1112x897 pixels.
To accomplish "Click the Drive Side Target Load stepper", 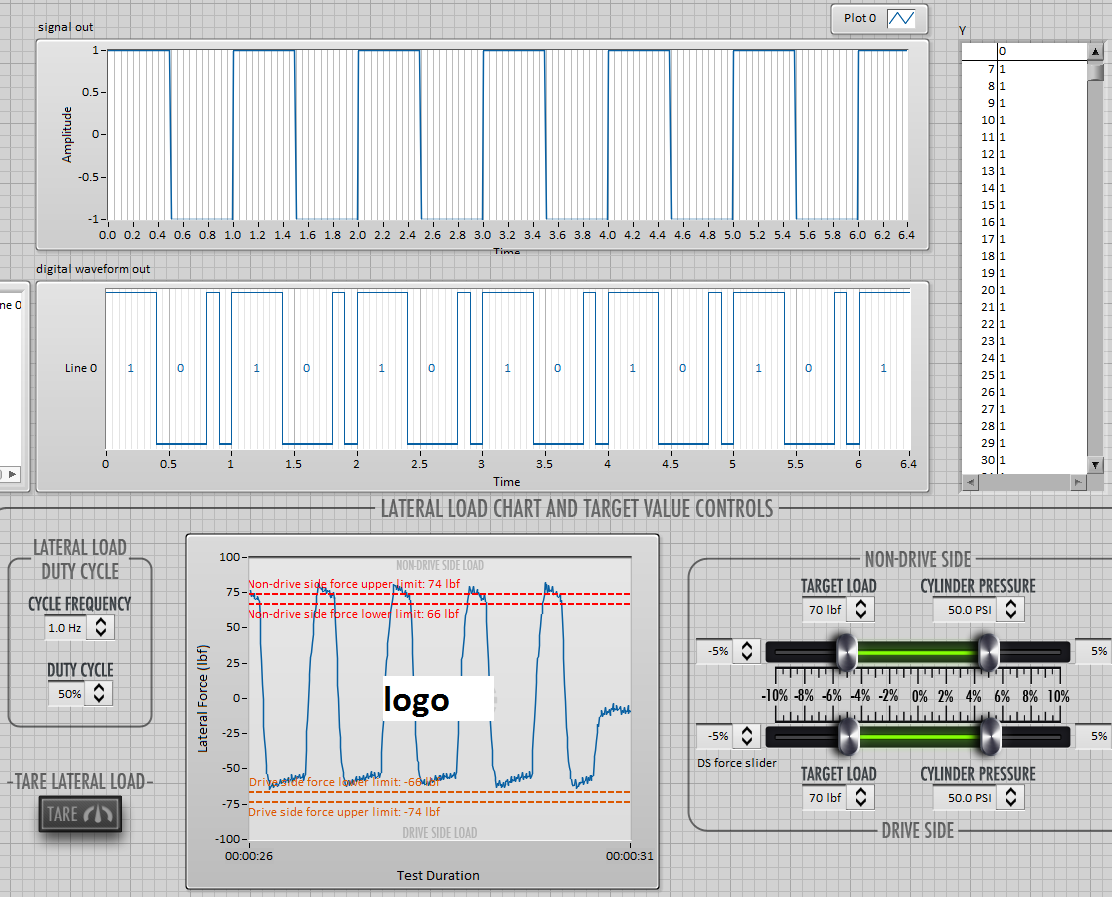I will tap(861, 797).
